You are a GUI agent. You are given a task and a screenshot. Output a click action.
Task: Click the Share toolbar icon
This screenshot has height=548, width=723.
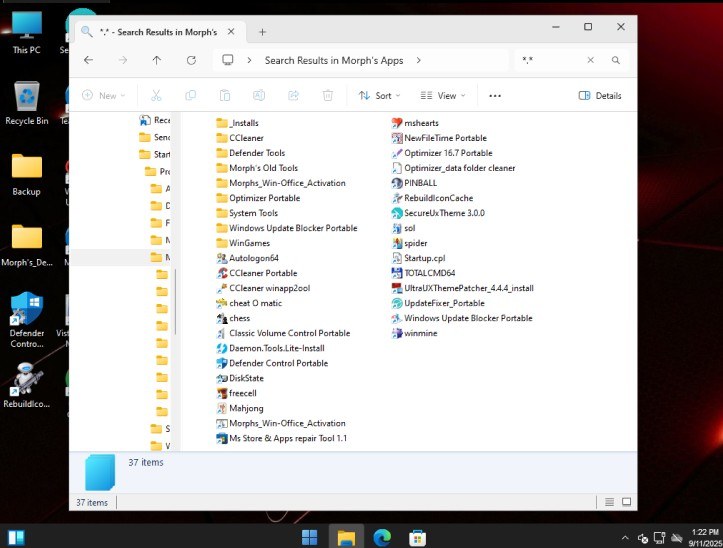coord(293,95)
